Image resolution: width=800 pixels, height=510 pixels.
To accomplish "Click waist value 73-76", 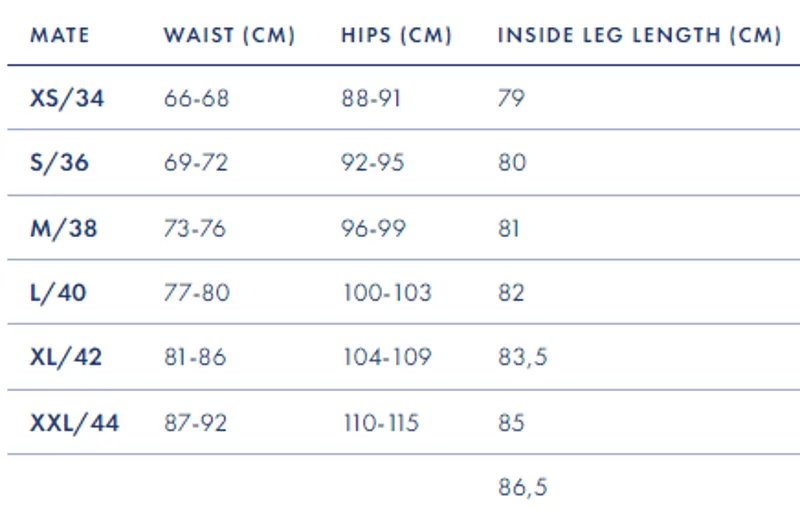I will pyautogui.click(x=195, y=228).
